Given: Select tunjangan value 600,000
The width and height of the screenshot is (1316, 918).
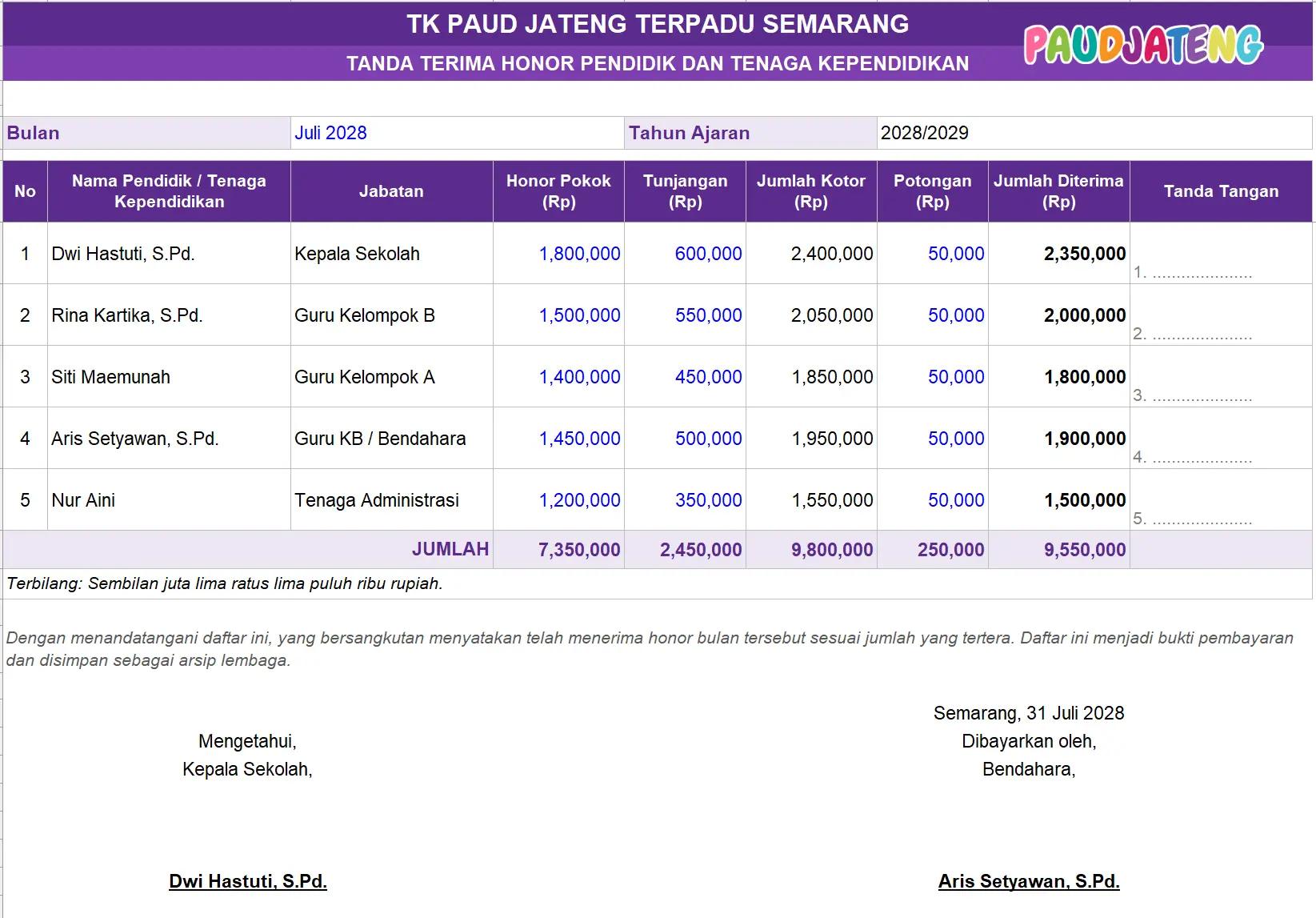Looking at the screenshot, I should (685, 254).
